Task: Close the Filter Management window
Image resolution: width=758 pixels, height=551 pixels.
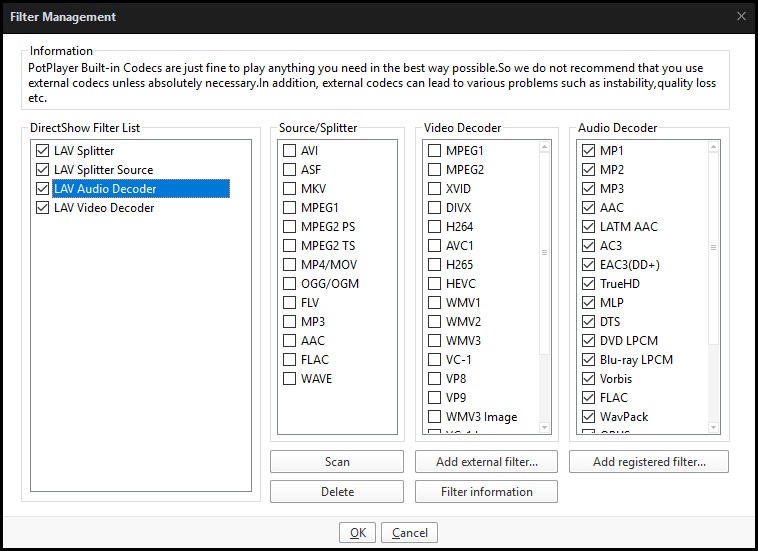Action: click(741, 16)
